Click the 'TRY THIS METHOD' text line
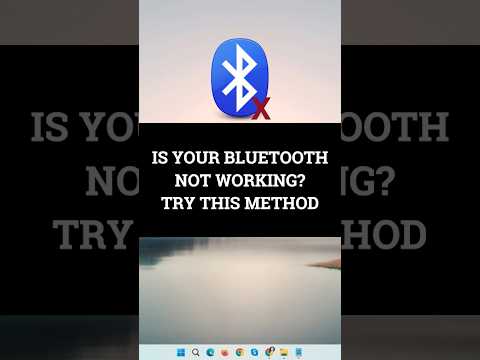This screenshot has height=360, width=480. [240, 203]
